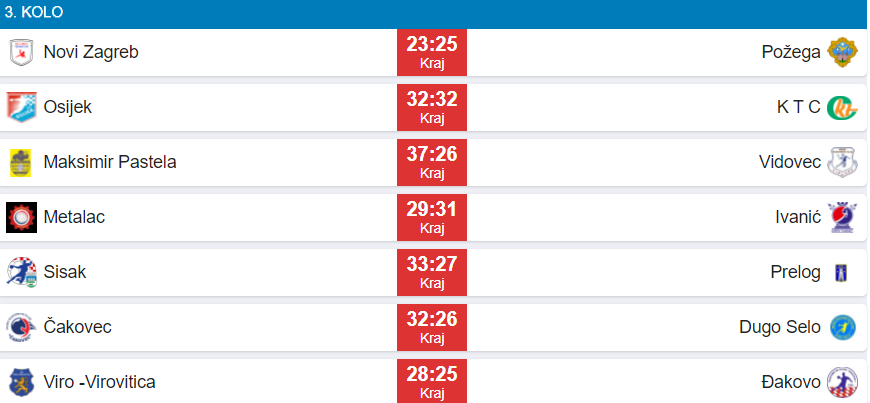This screenshot has width=870, height=403.
Task: Click the Viro-Virovitica shield crest
Action: (x=21, y=382)
